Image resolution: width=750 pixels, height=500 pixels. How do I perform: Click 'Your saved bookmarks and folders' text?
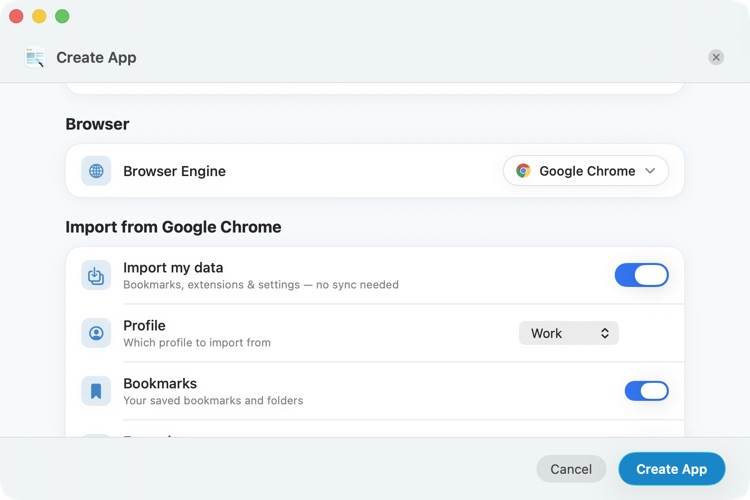click(213, 400)
